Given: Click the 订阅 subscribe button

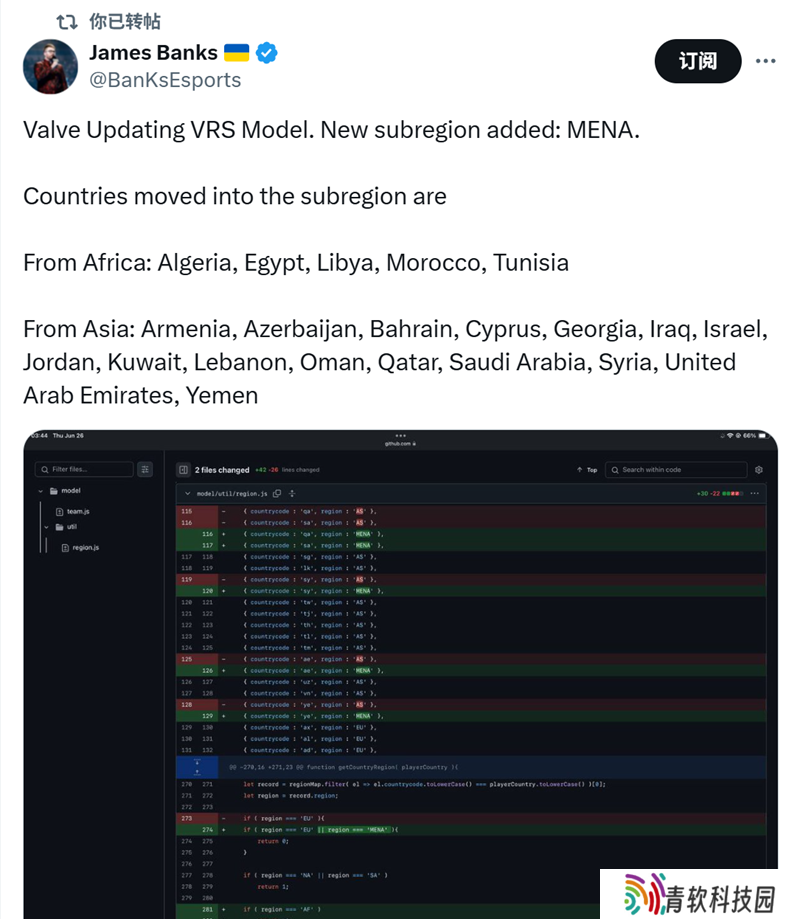Looking at the screenshot, I should [x=697, y=61].
